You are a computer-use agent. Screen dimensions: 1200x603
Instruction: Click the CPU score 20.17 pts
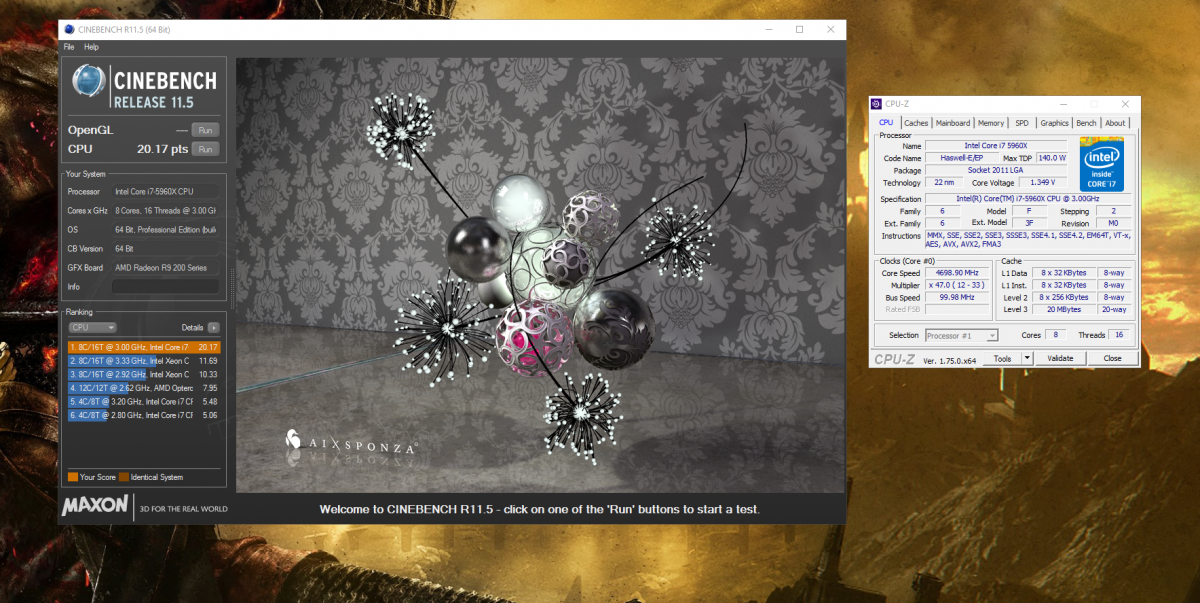tap(162, 149)
